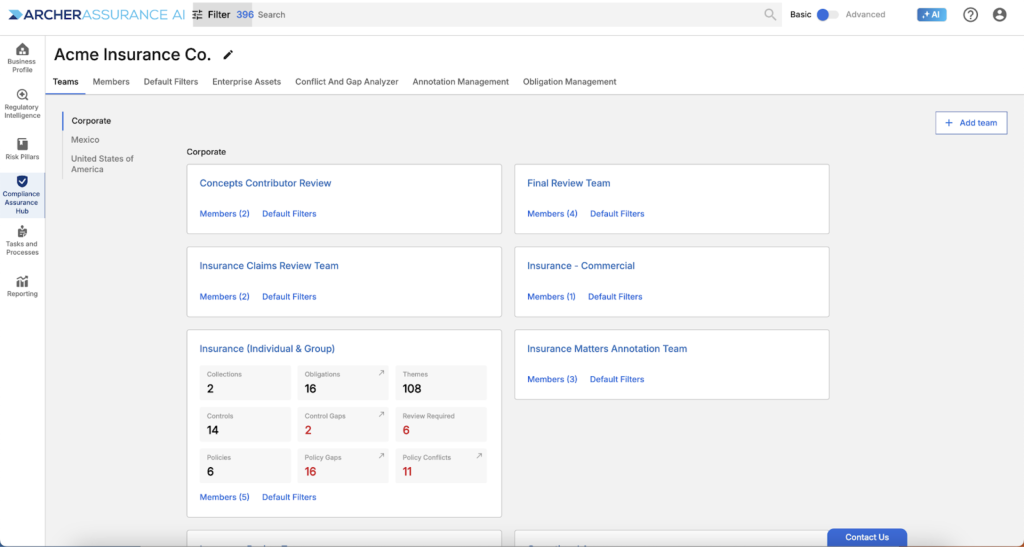Open Insurance Claims Review Team link
1024x547 pixels.
(x=269, y=266)
